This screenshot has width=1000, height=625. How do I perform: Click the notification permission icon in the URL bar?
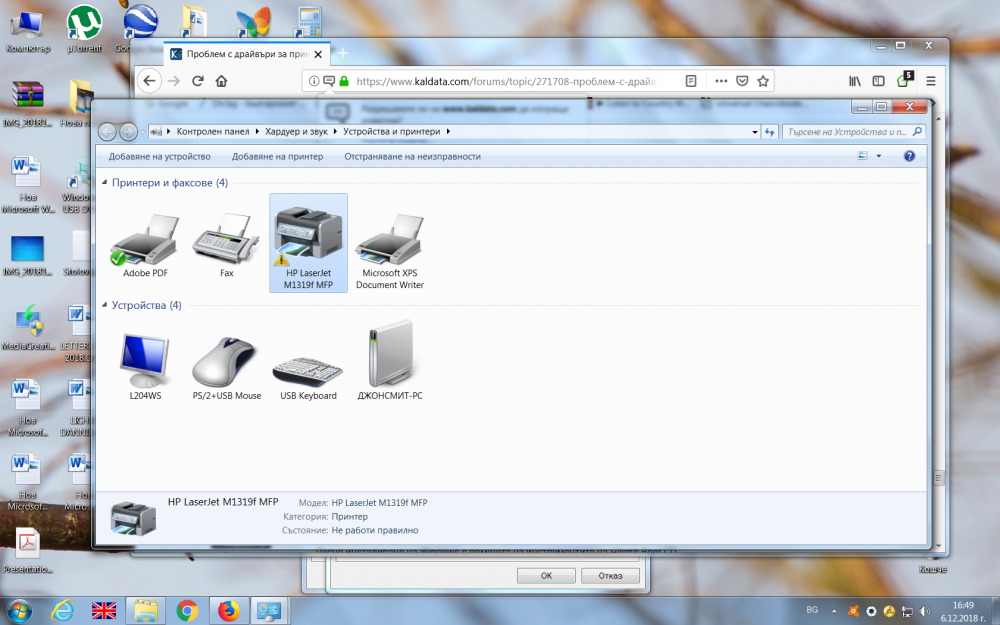(329, 81)
